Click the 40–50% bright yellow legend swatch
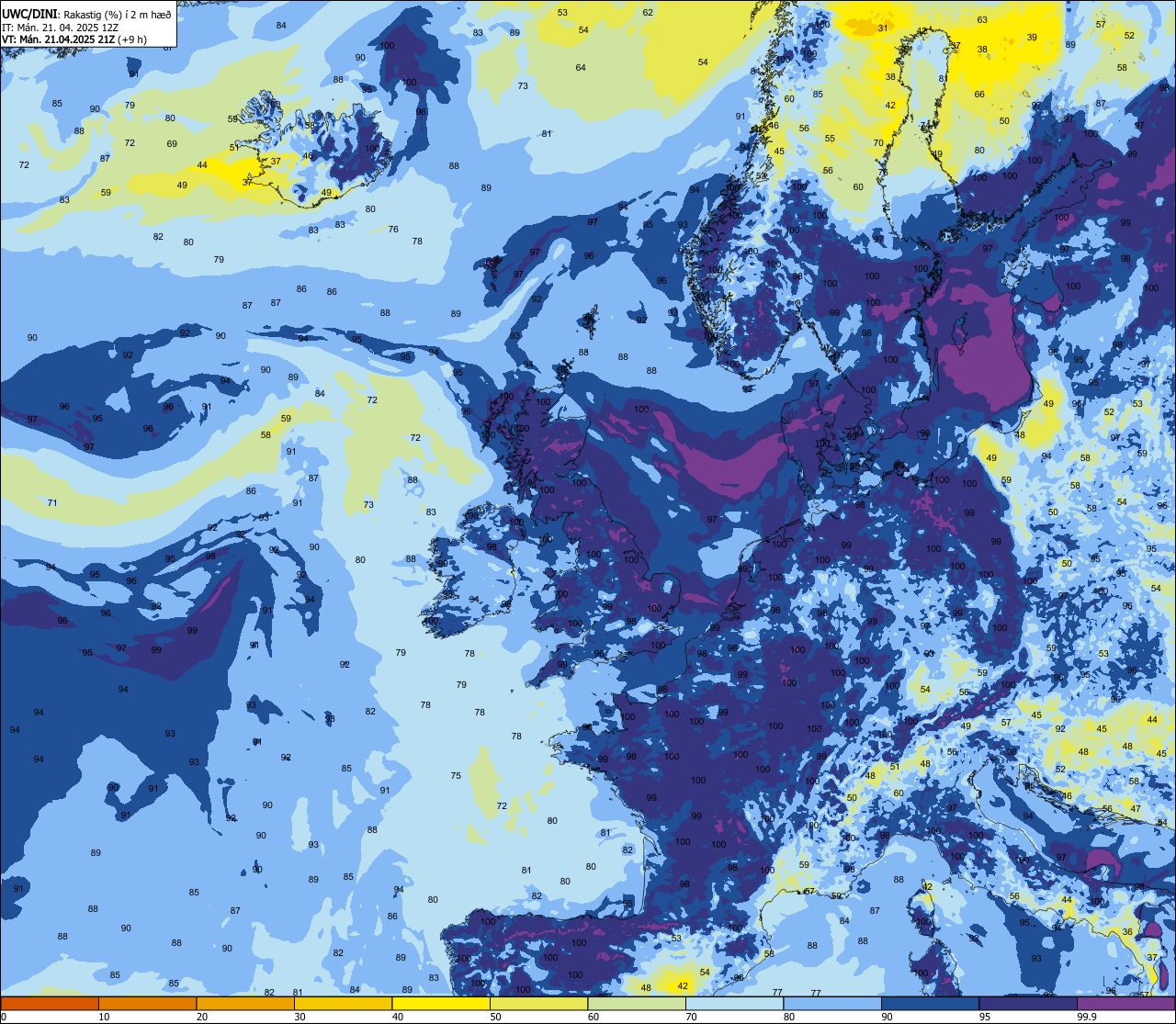 [x=441, y=1003]
